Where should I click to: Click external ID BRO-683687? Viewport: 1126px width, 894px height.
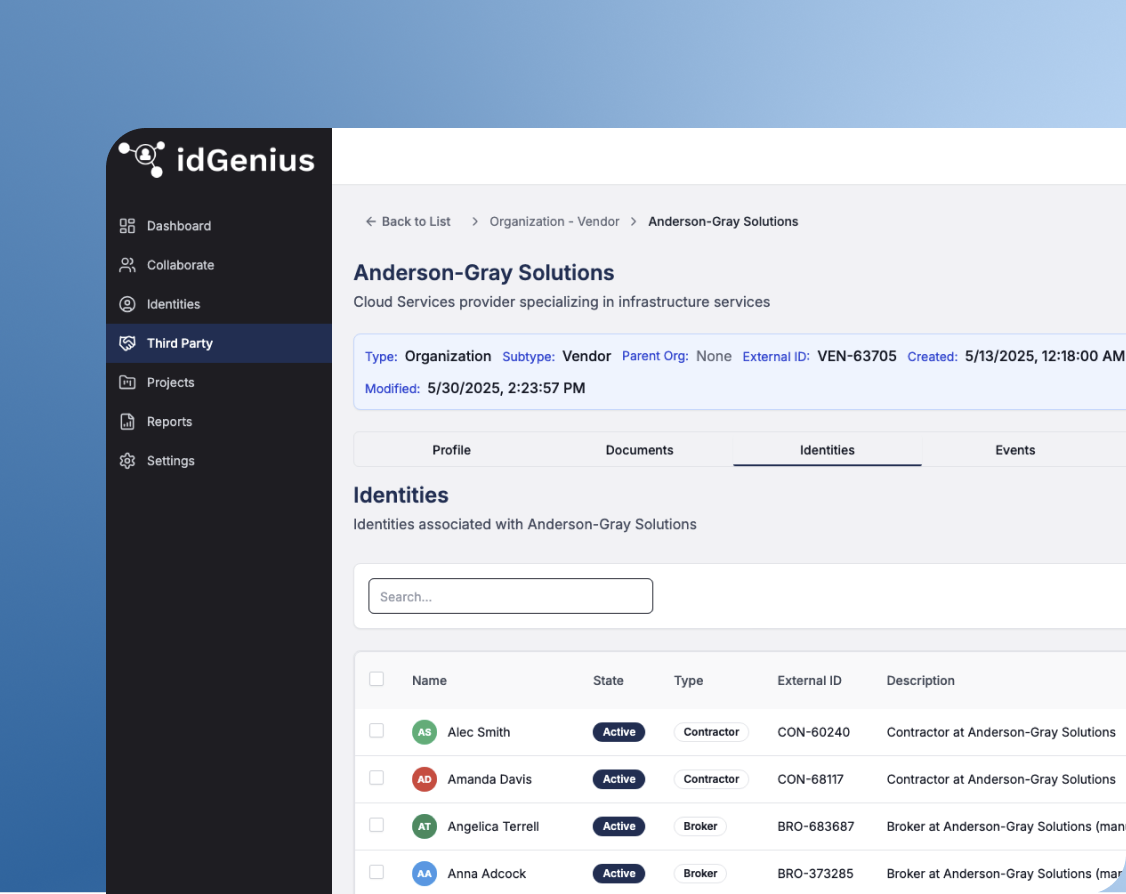(816, 827)
